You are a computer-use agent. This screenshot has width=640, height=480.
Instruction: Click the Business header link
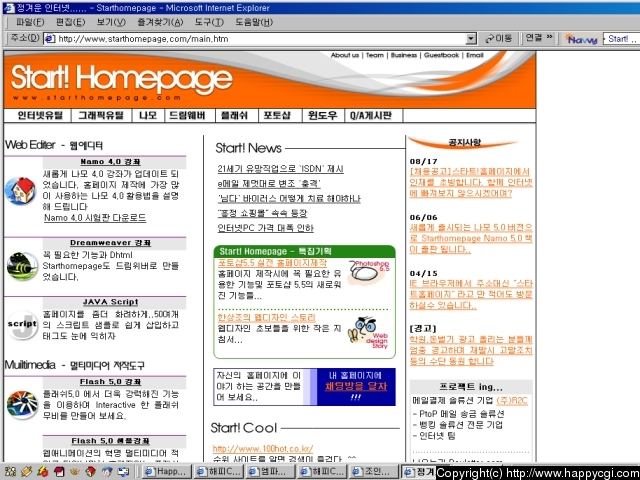point(404,55)
